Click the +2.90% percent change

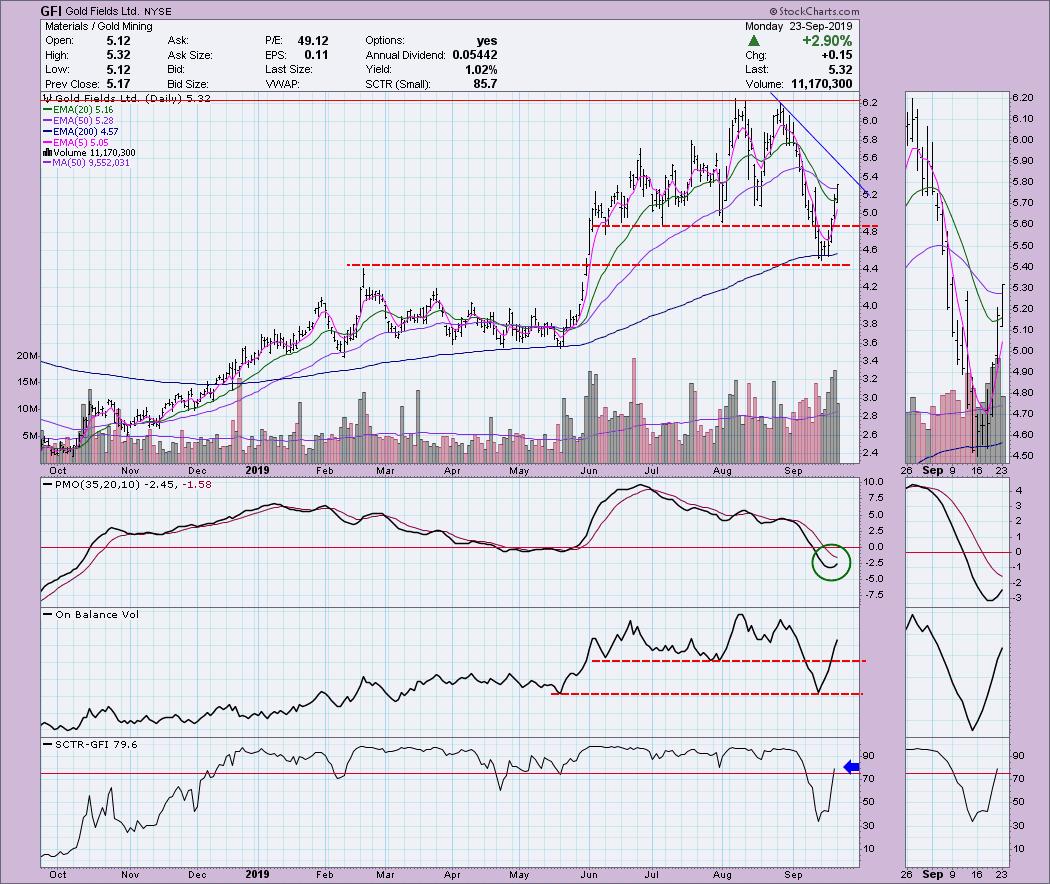click(828, 41)
